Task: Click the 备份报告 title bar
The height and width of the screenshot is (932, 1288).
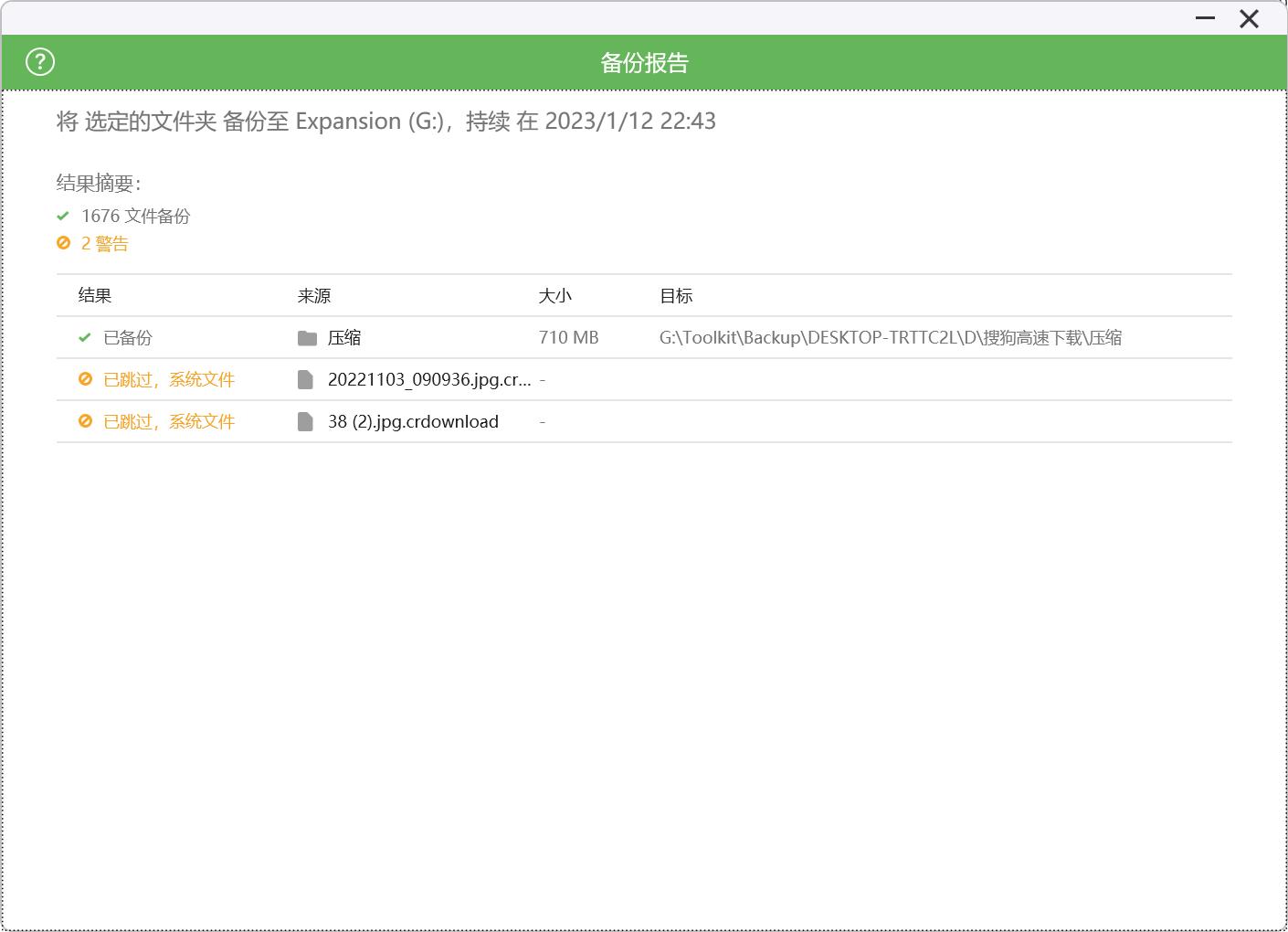Action: pos(644,62)
